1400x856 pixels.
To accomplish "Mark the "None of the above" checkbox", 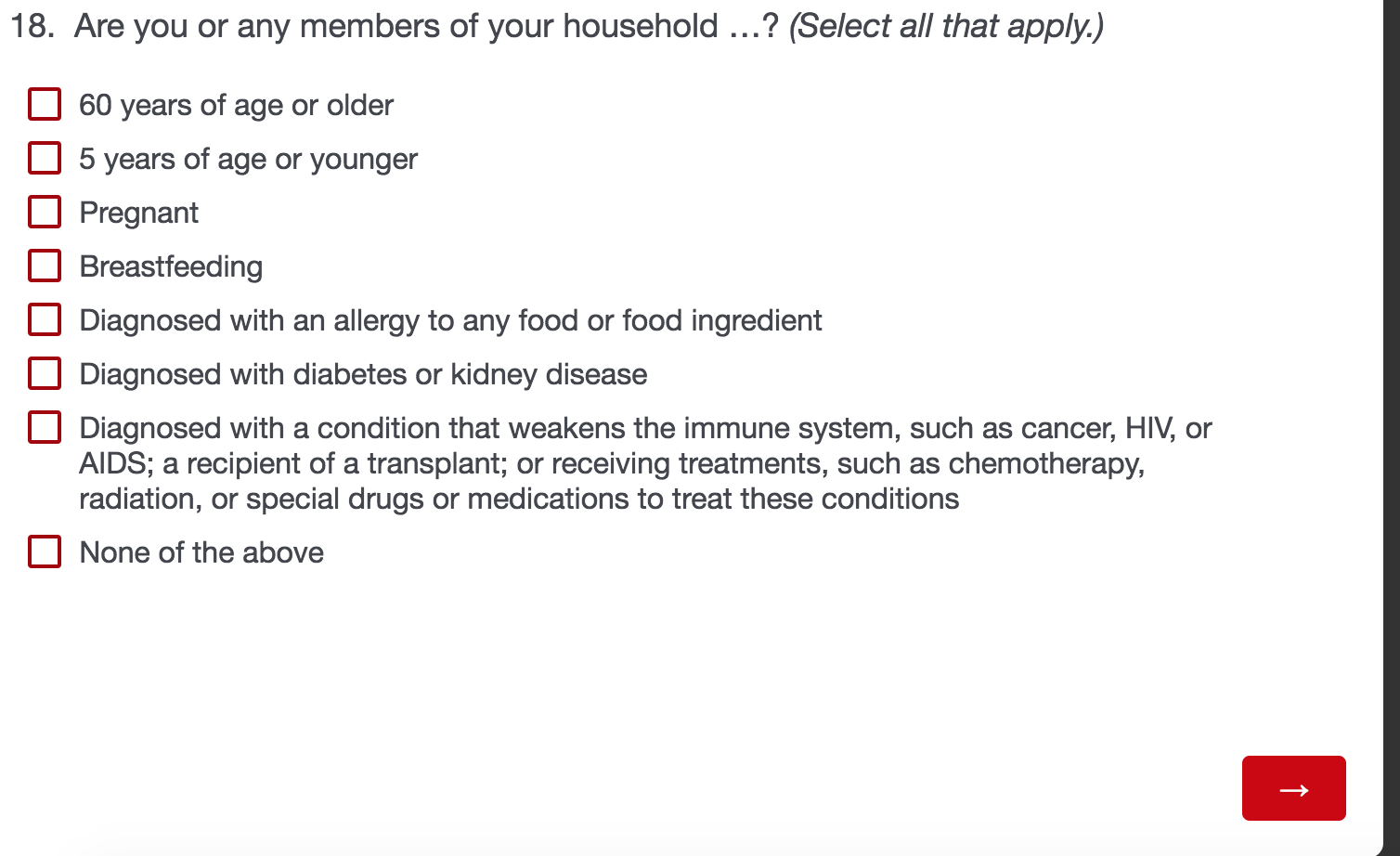I will tap(45, 552).
